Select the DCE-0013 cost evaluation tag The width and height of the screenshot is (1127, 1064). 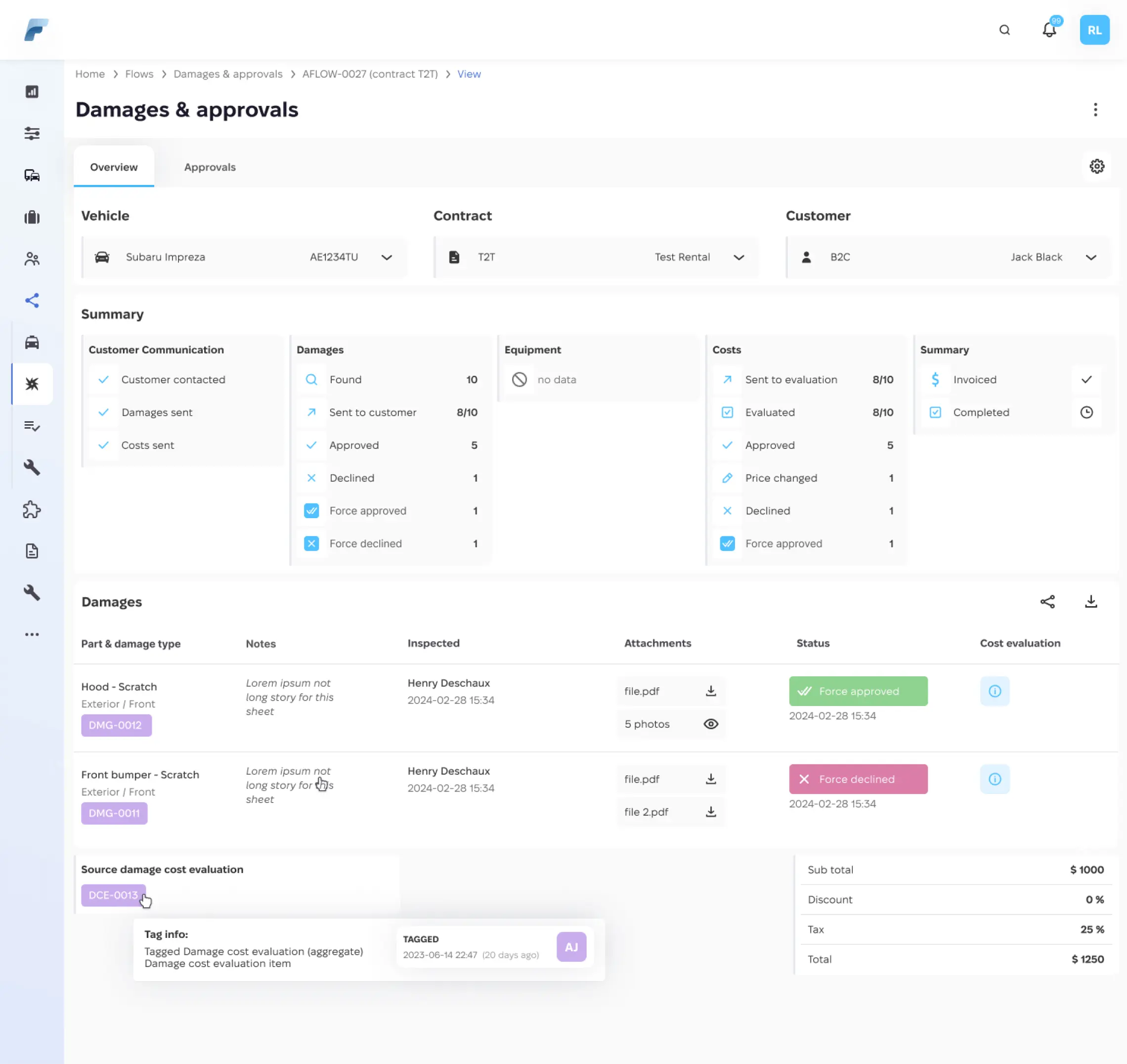click(113, 895)
